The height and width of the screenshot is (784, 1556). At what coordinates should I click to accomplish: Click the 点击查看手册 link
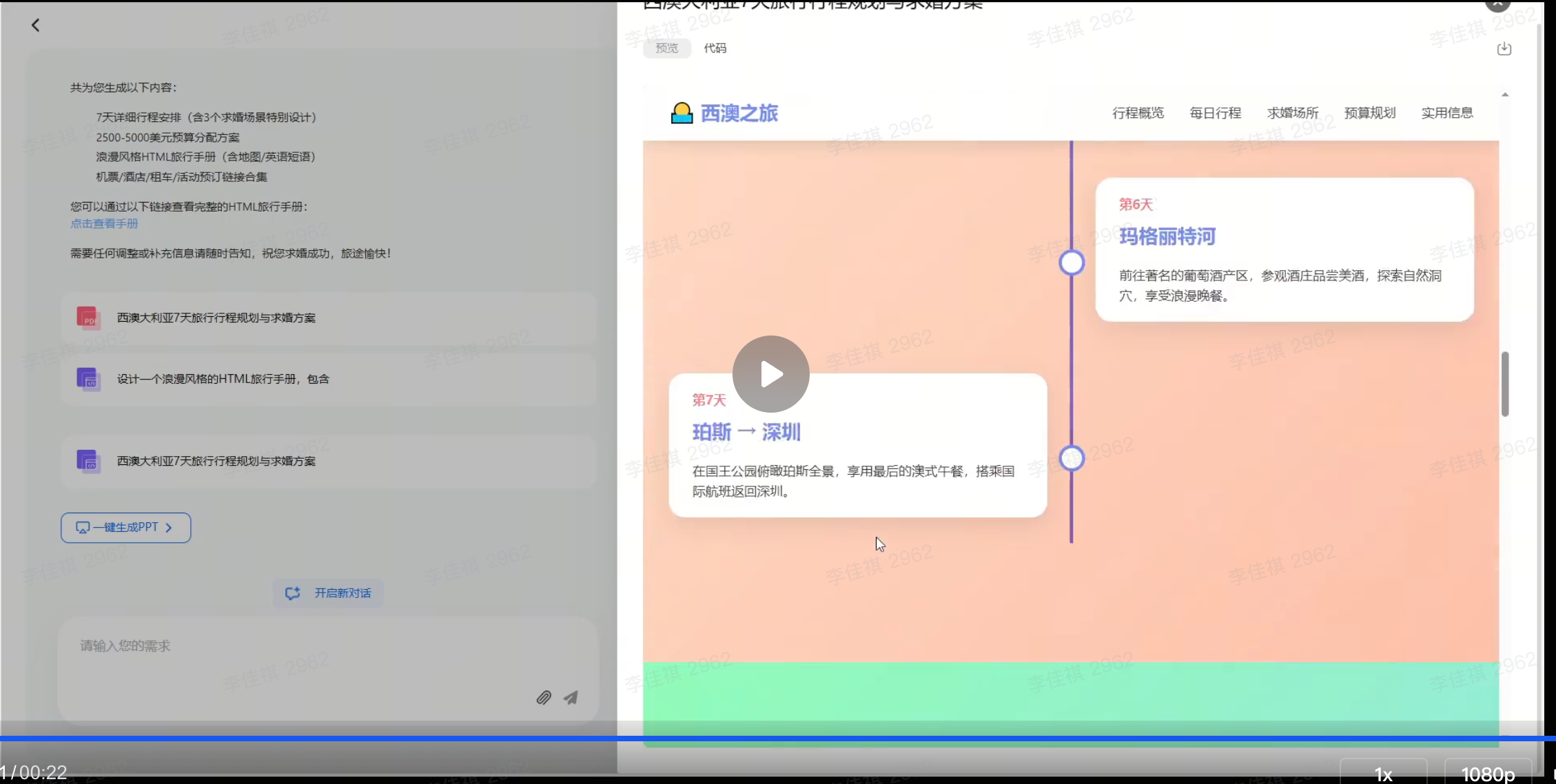point(104,223)
